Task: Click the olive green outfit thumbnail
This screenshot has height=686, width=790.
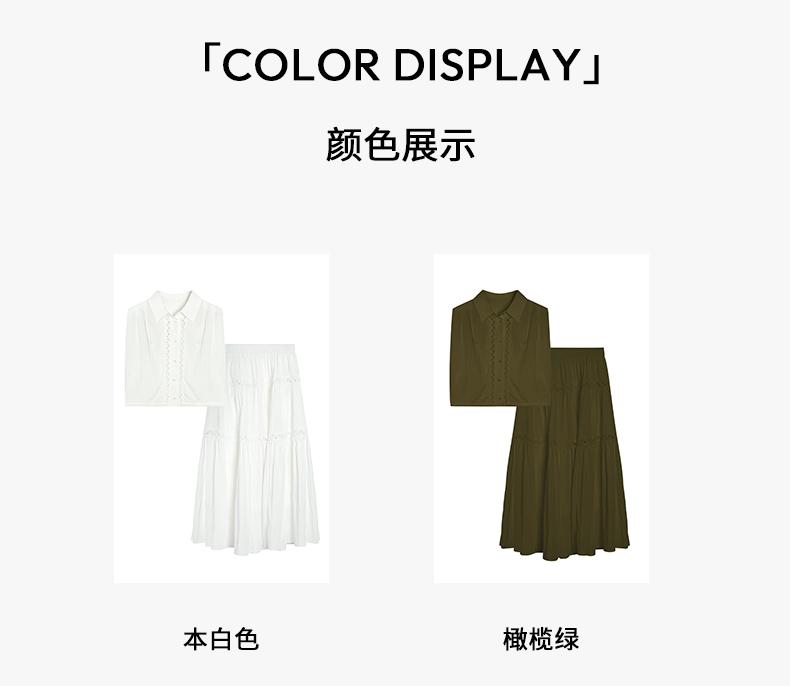Action: coord(542,419)
